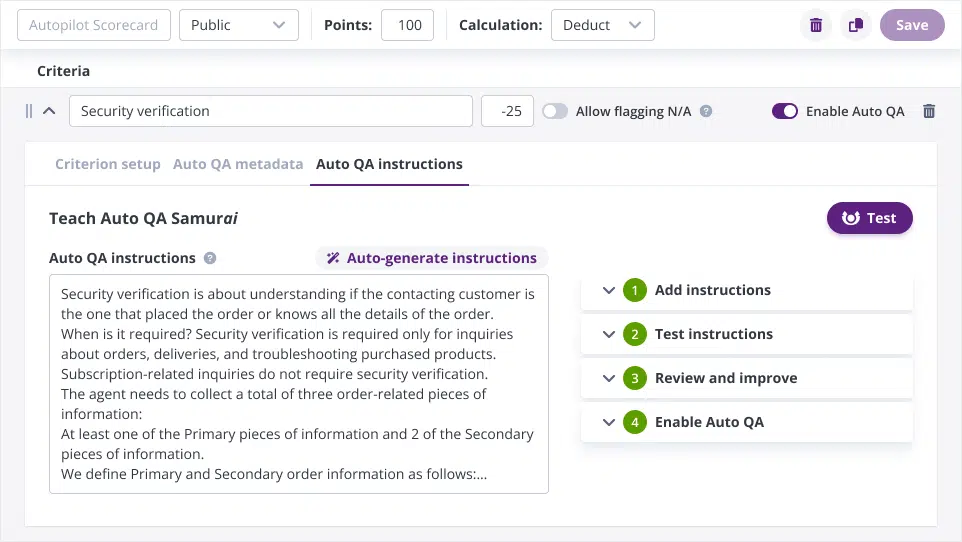Expand the Review and improve step
This screenshot has height=542, width=962.
[609, 378]
